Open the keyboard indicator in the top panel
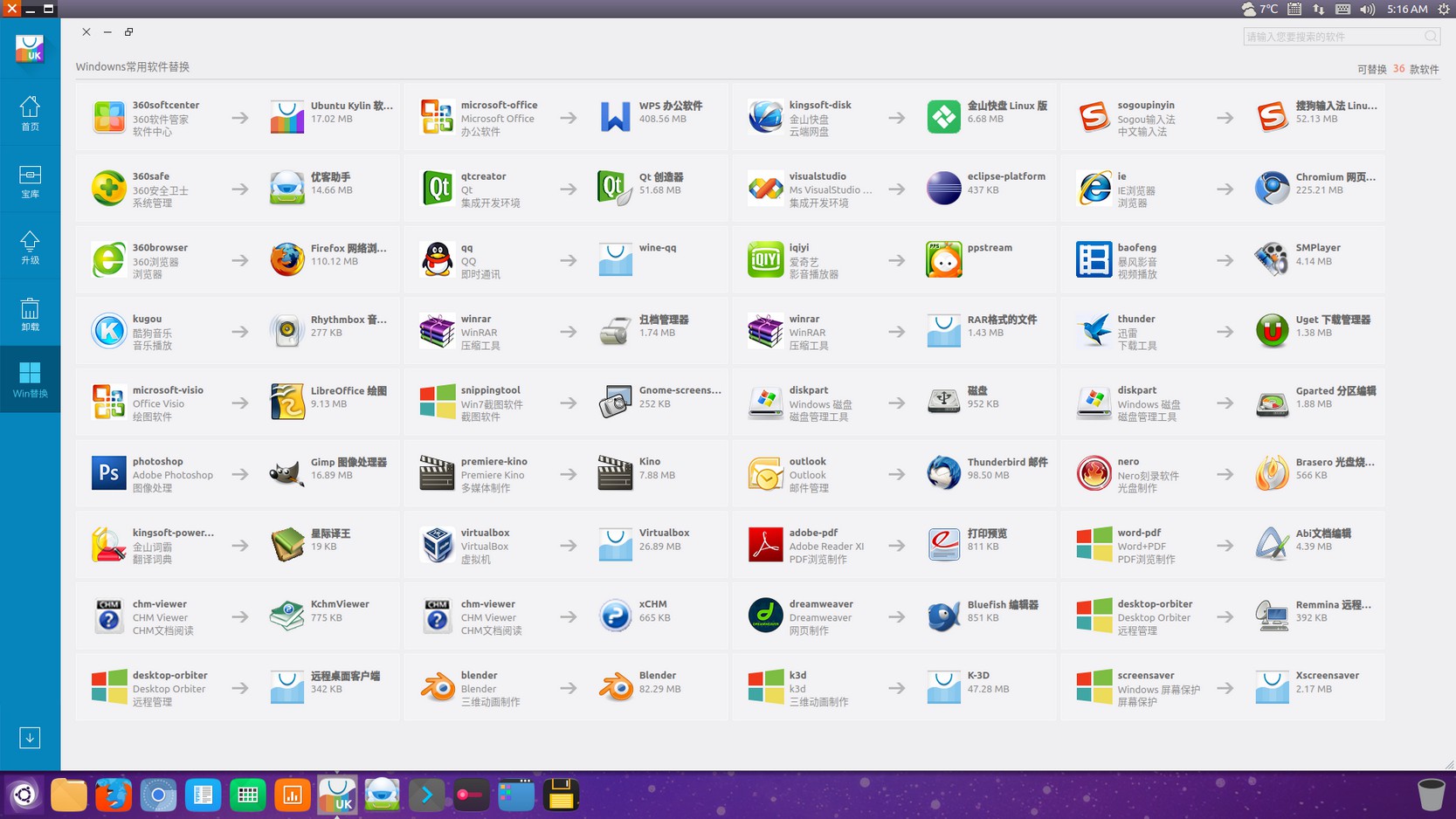 pos(1342,10)
